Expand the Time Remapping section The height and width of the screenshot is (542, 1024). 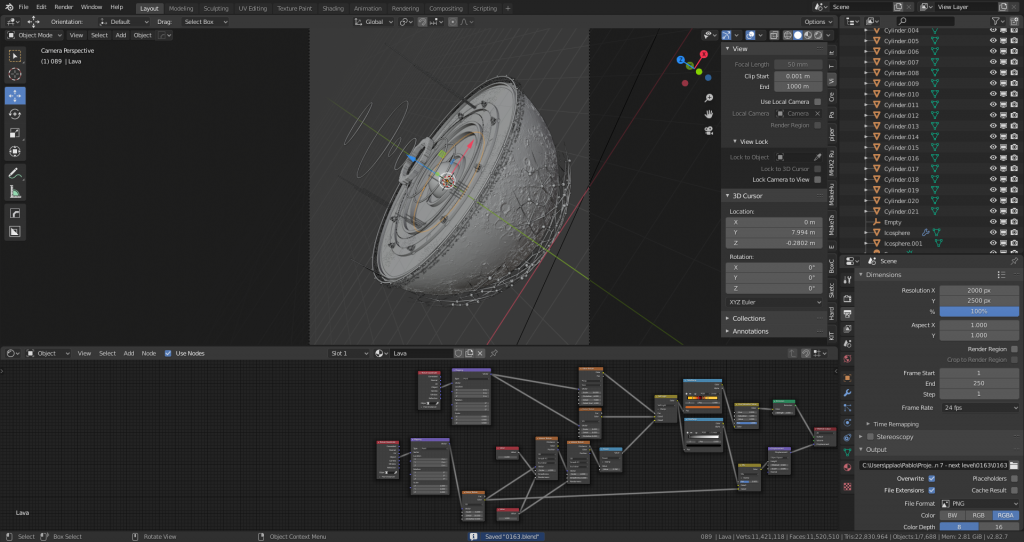click(895, 424)
